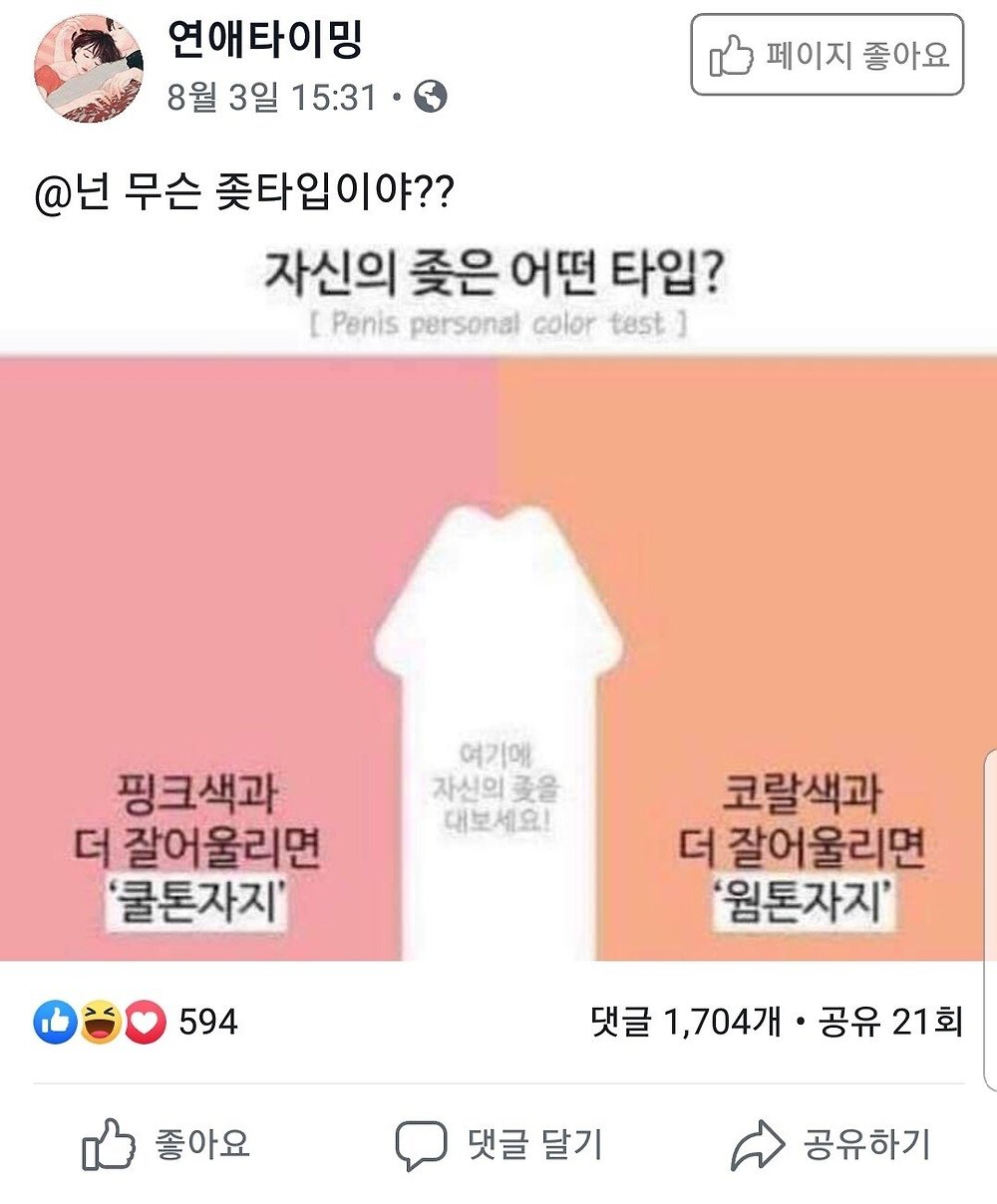
Task: Click the post caption text
Action: coord(244,190)
